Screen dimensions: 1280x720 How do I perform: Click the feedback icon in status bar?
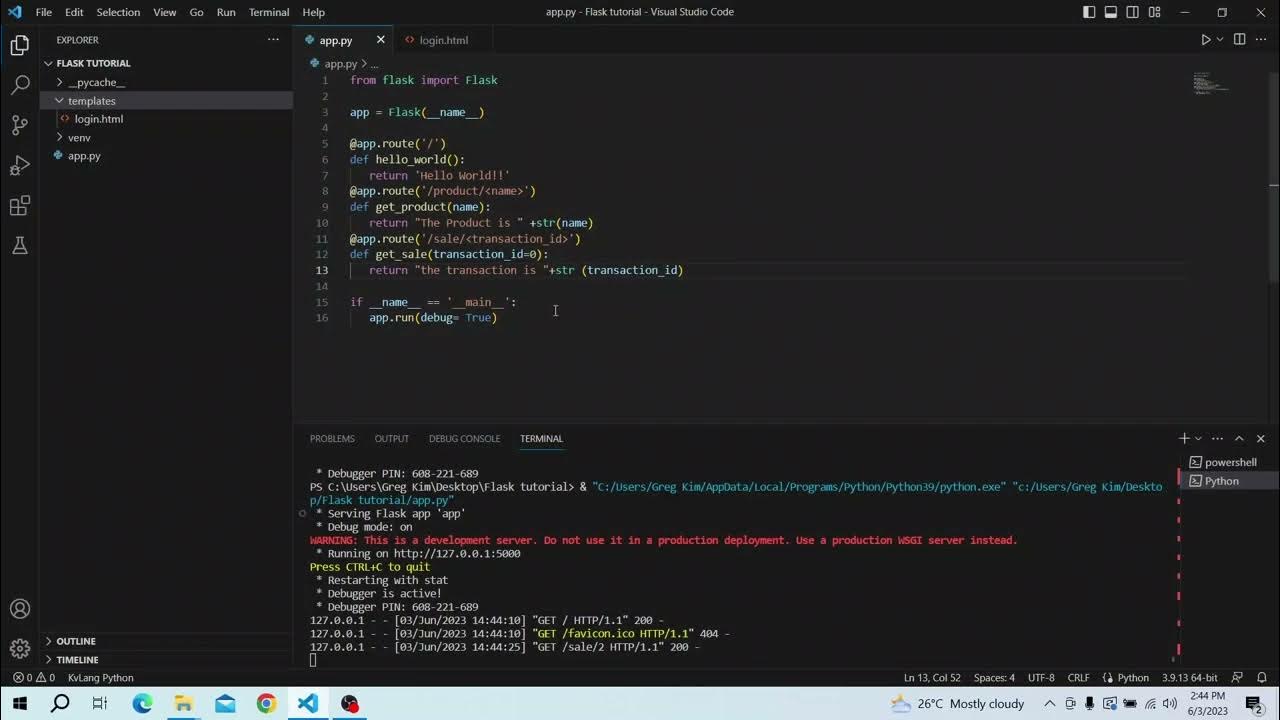point(1237,677)
